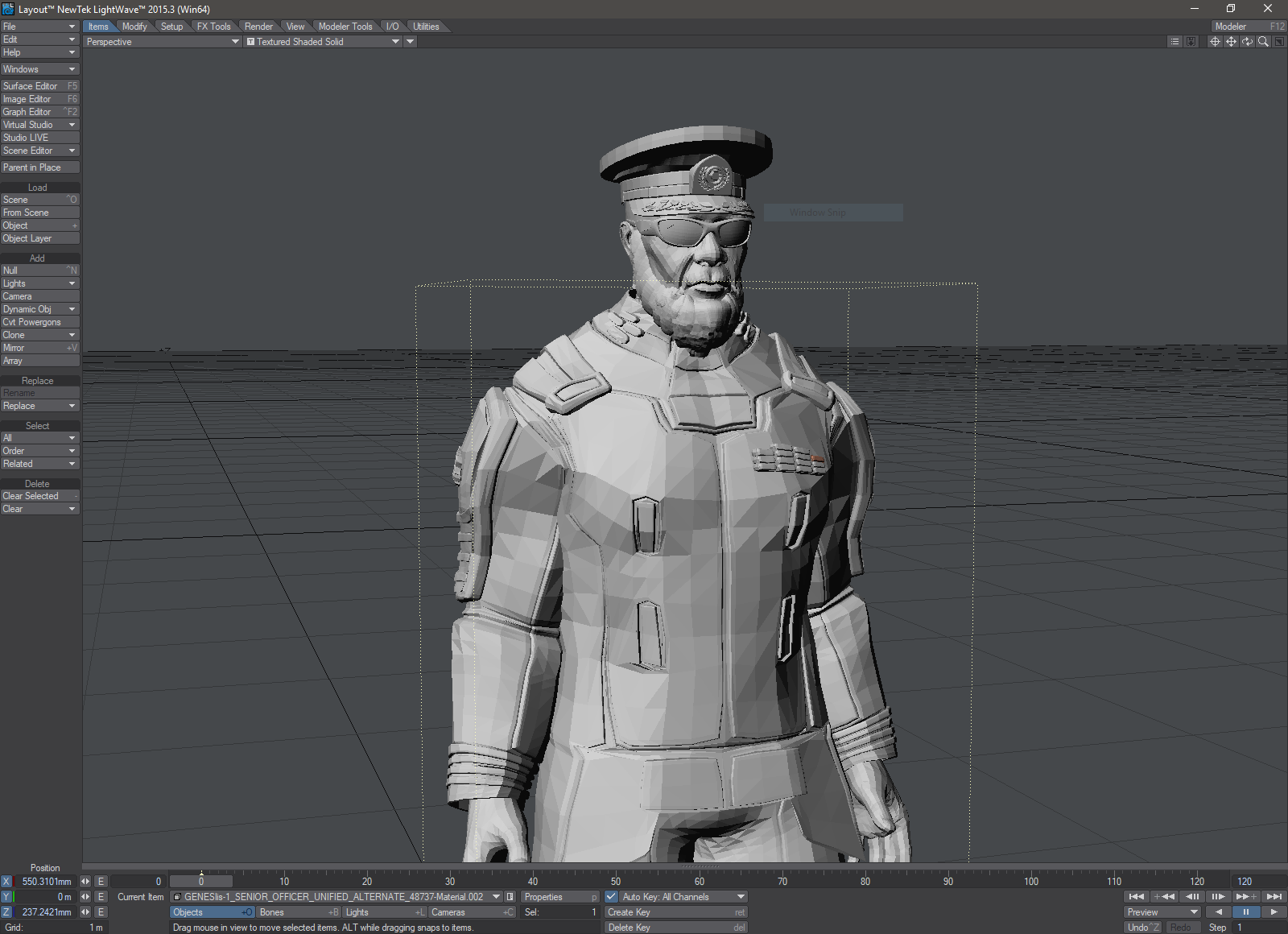Go to next keyframe button
1288x934 pixels.
click(x=1246, y=897)
